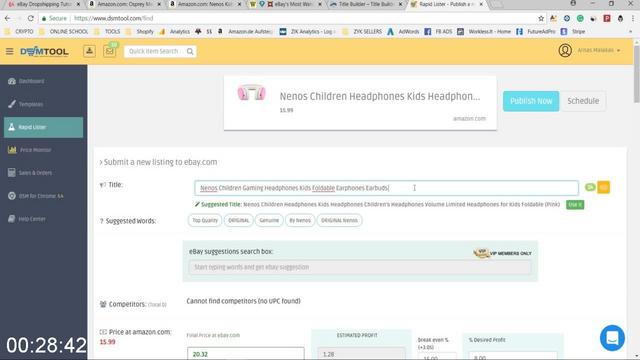Add the Top Quality suggested word

pyautogui.click(x=204, y=220)
